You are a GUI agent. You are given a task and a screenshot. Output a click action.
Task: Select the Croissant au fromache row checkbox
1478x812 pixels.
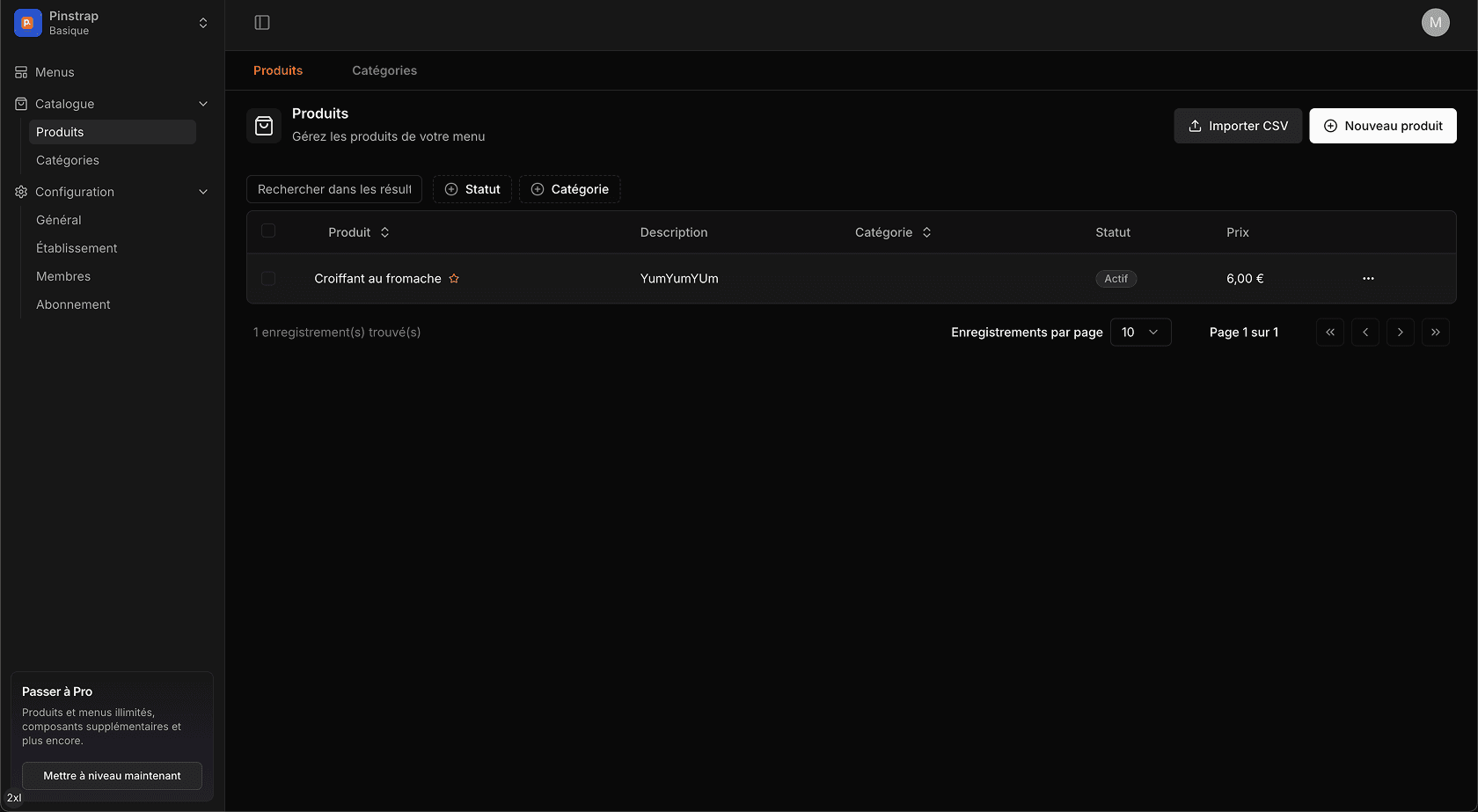[268, 279]
